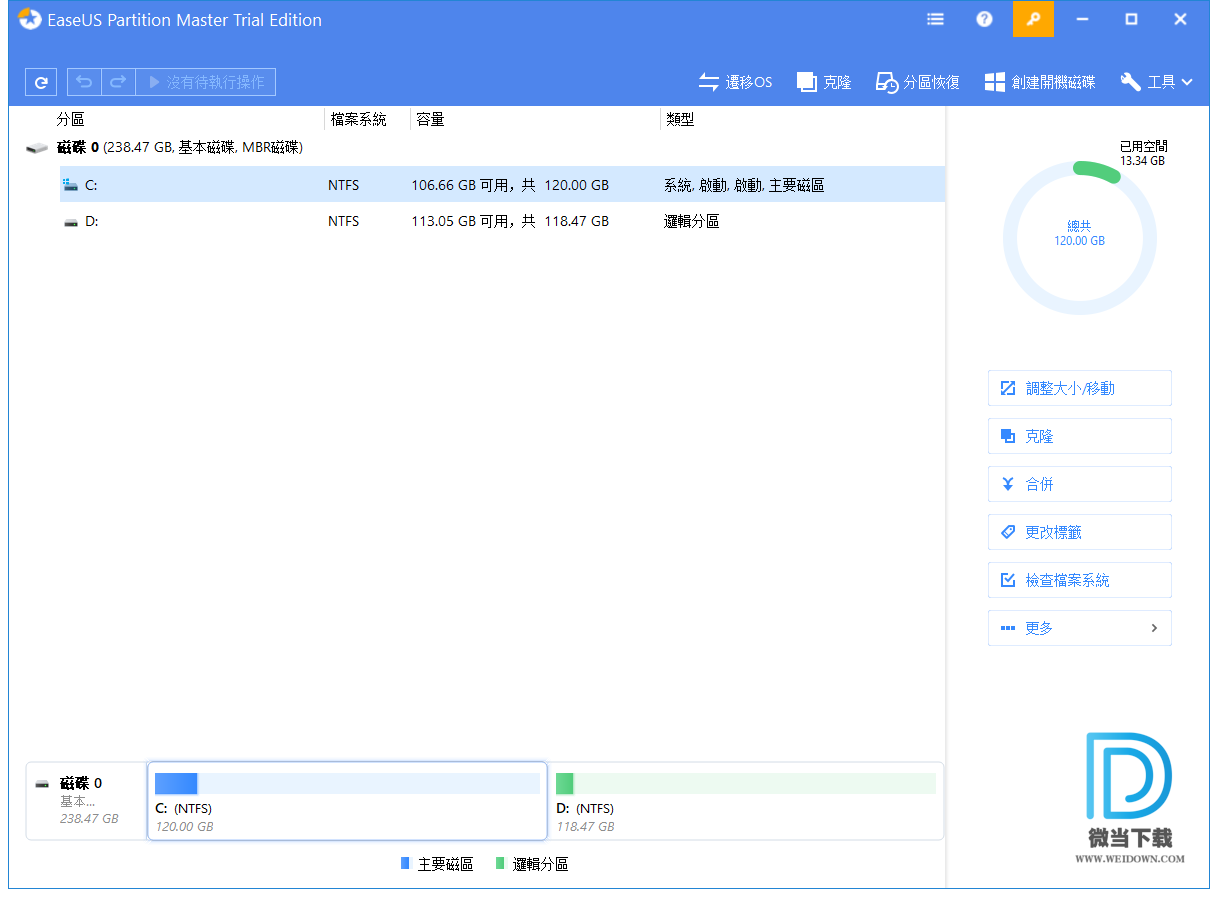Click the 更改標籤 change label button
Viewport: 1218px width, 897px height.
click(x=1079, y=532)
